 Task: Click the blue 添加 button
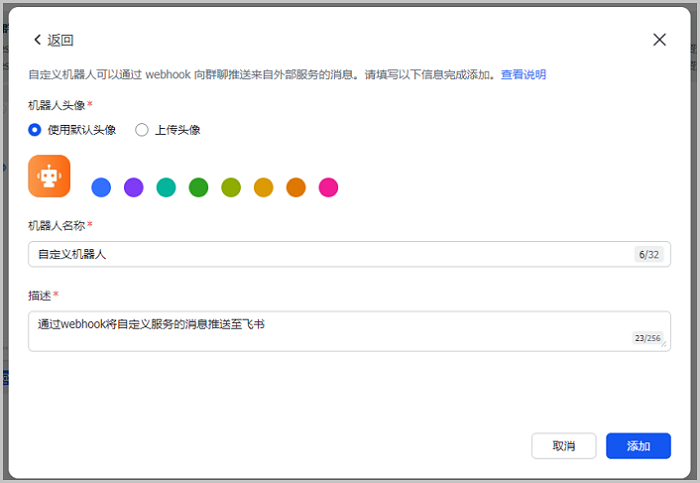pyautogui.click(x=638, y=446)
